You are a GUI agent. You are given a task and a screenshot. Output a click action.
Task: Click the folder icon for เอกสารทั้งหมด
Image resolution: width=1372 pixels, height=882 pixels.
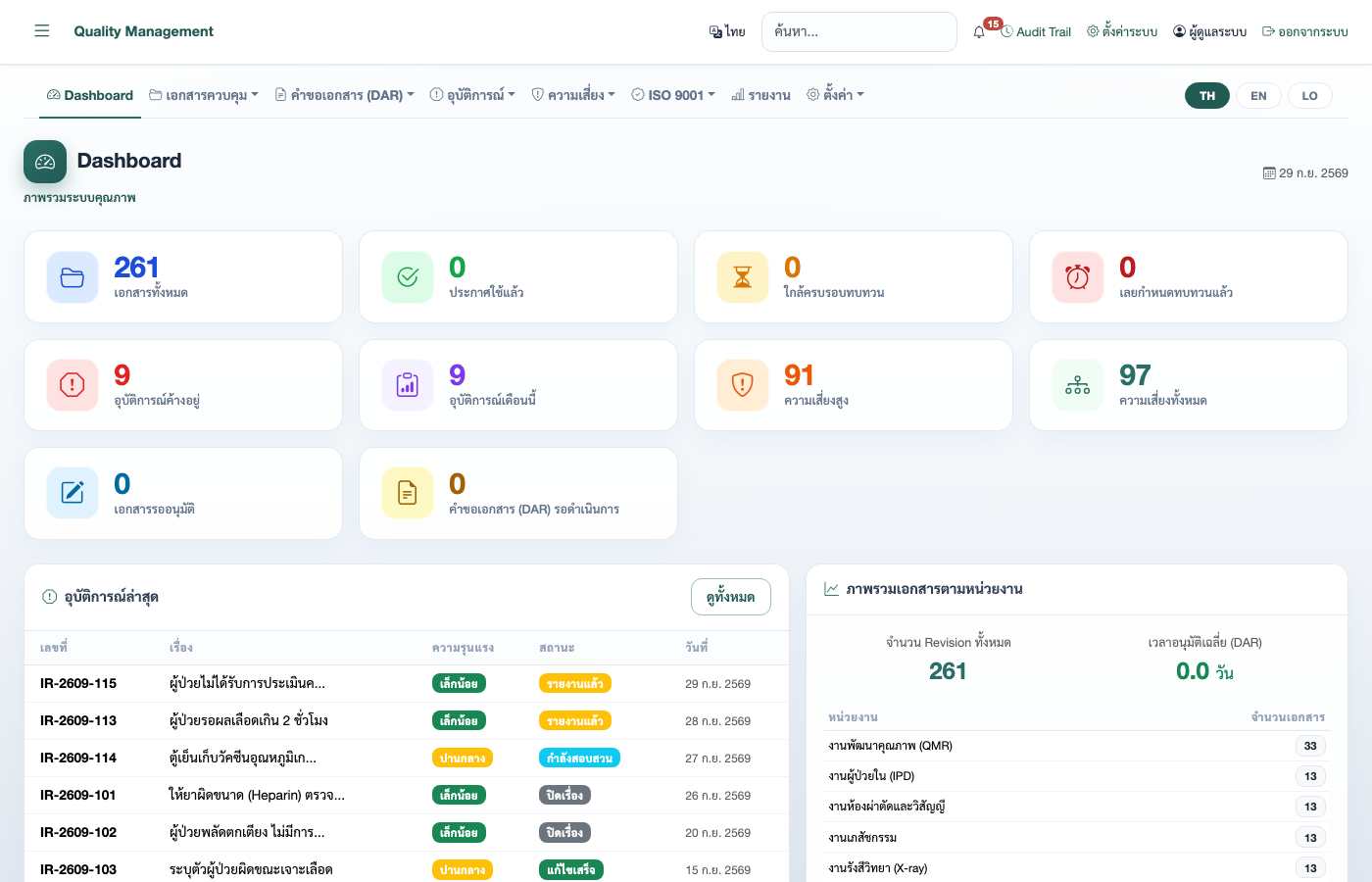[x=73, y=277]
